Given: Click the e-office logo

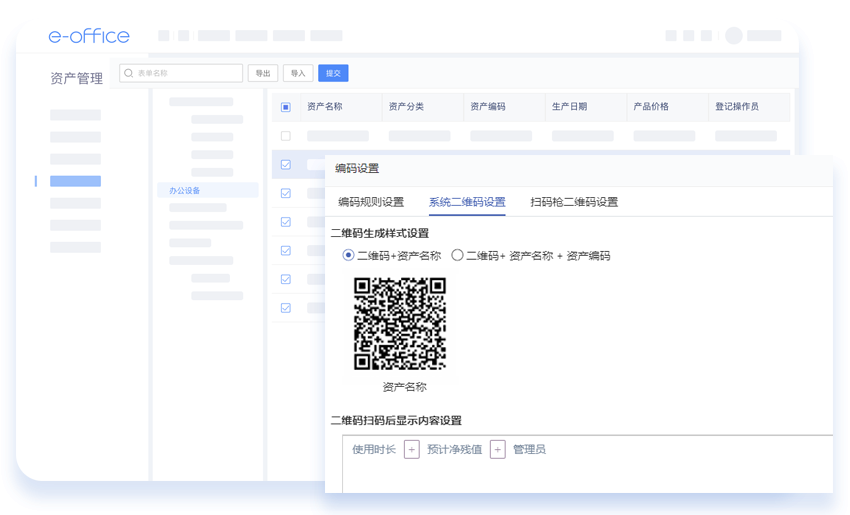Looking at the screenshot, I should pos(89,36).
